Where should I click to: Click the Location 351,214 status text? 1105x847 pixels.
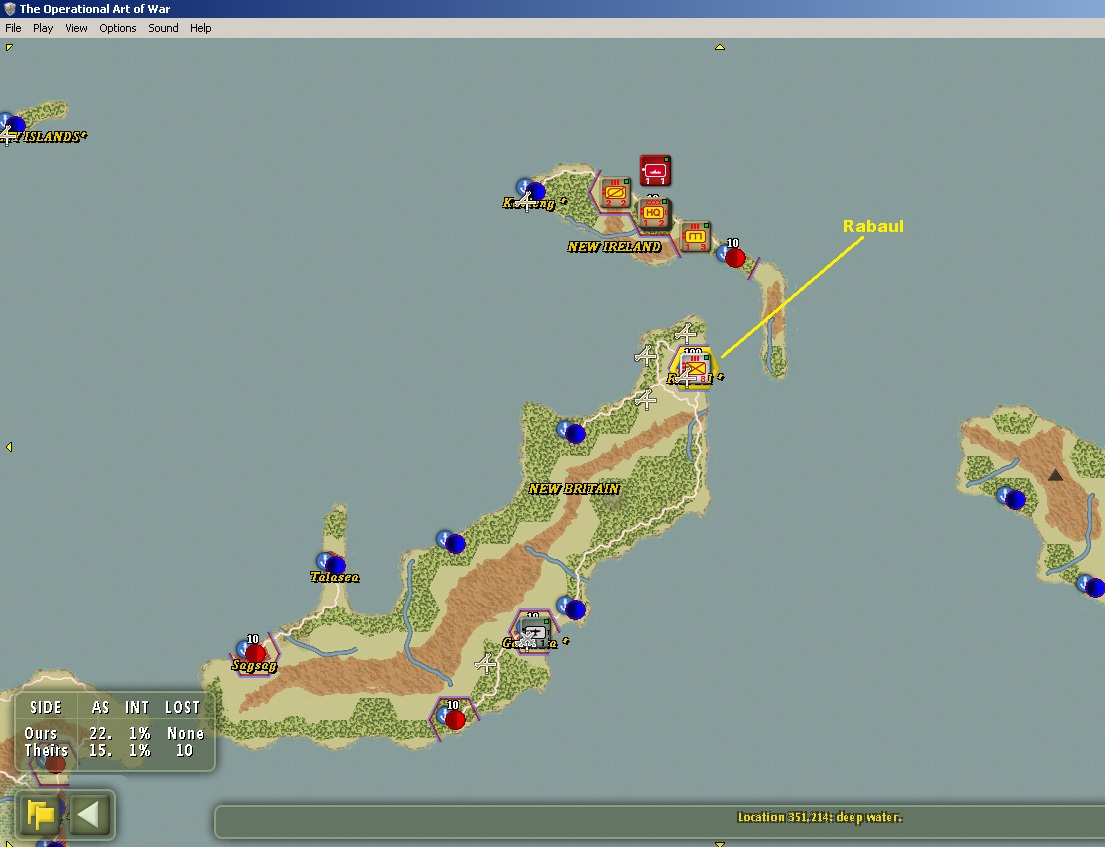[820, 817]
